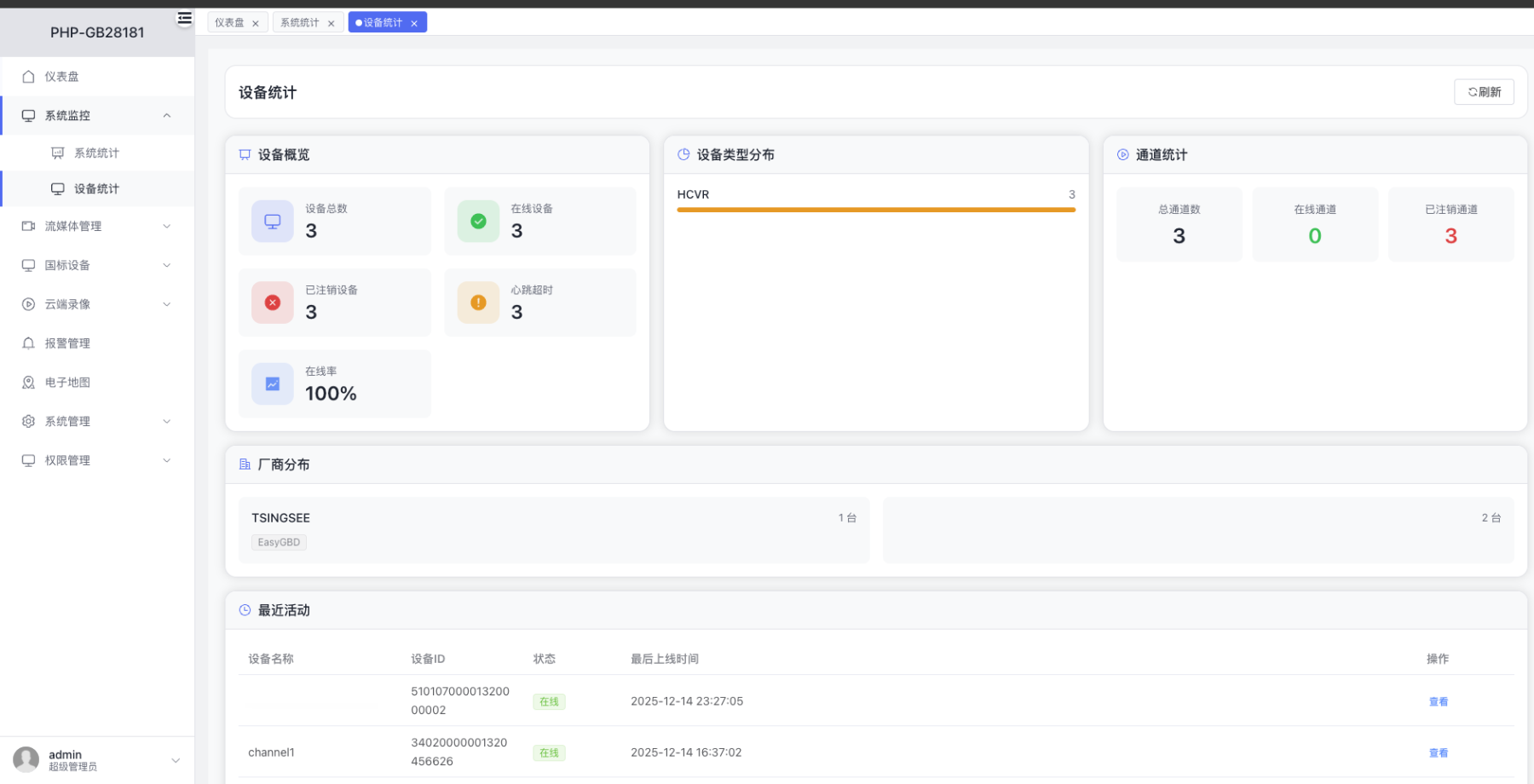Click the orange heartbeat timeout warning icon

click(478, 303)
